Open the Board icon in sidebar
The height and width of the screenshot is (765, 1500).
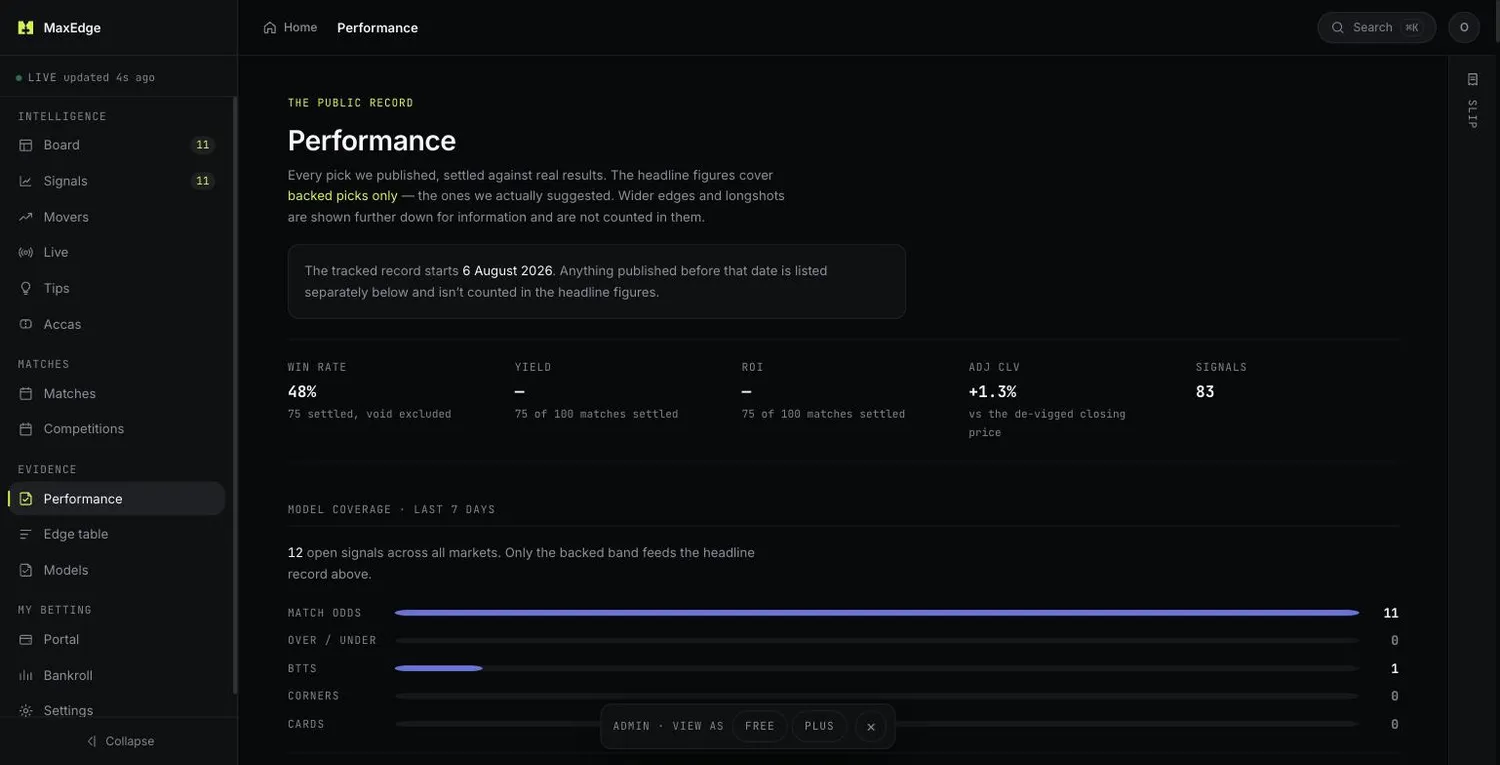tap(26, 145)
